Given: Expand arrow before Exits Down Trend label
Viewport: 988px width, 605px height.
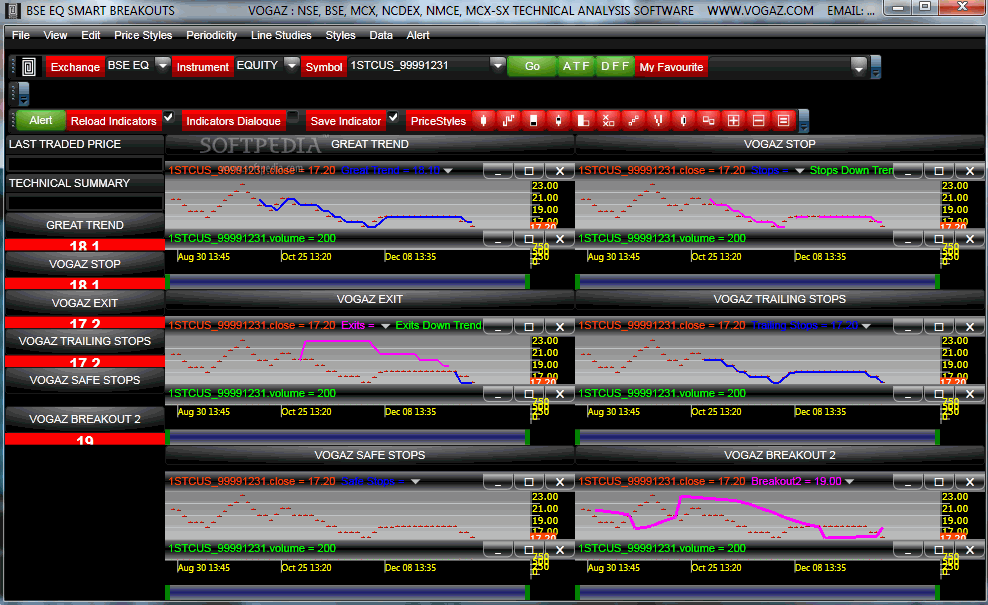Looking at the screenshot, I should point(385,326).
